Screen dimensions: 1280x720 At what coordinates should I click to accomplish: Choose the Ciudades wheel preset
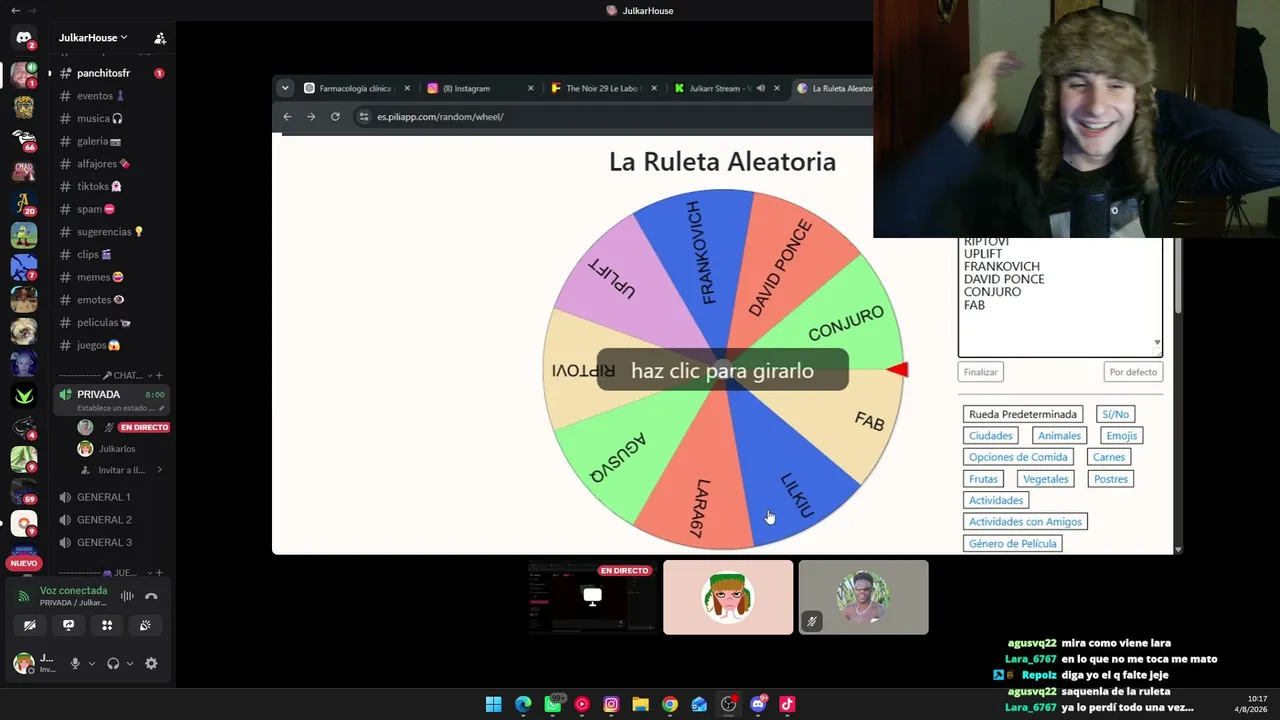[x=991, y=436]
